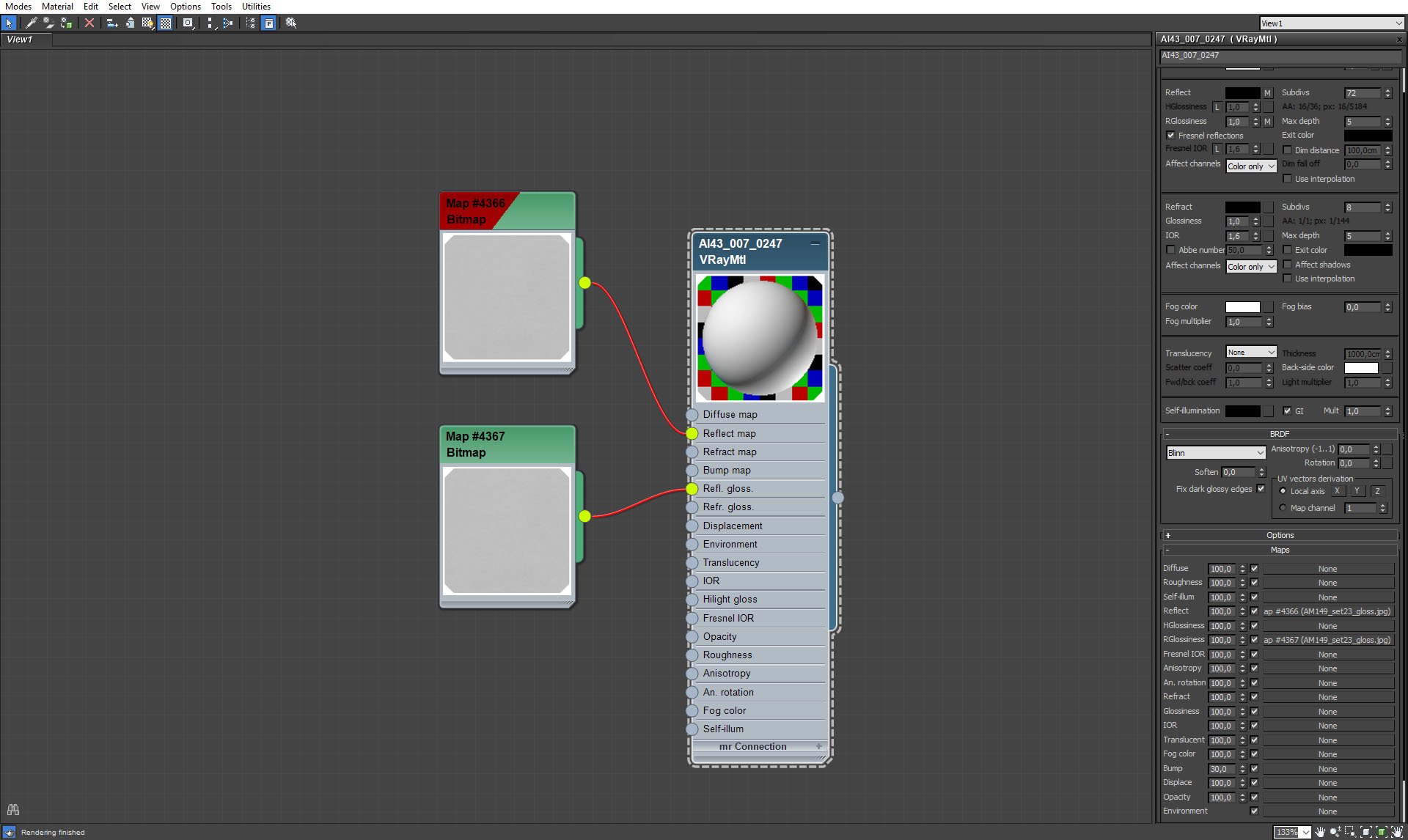Toggle Fix dark glossy edges checkbox
1408x840 pixels.
click(1261, 489)
